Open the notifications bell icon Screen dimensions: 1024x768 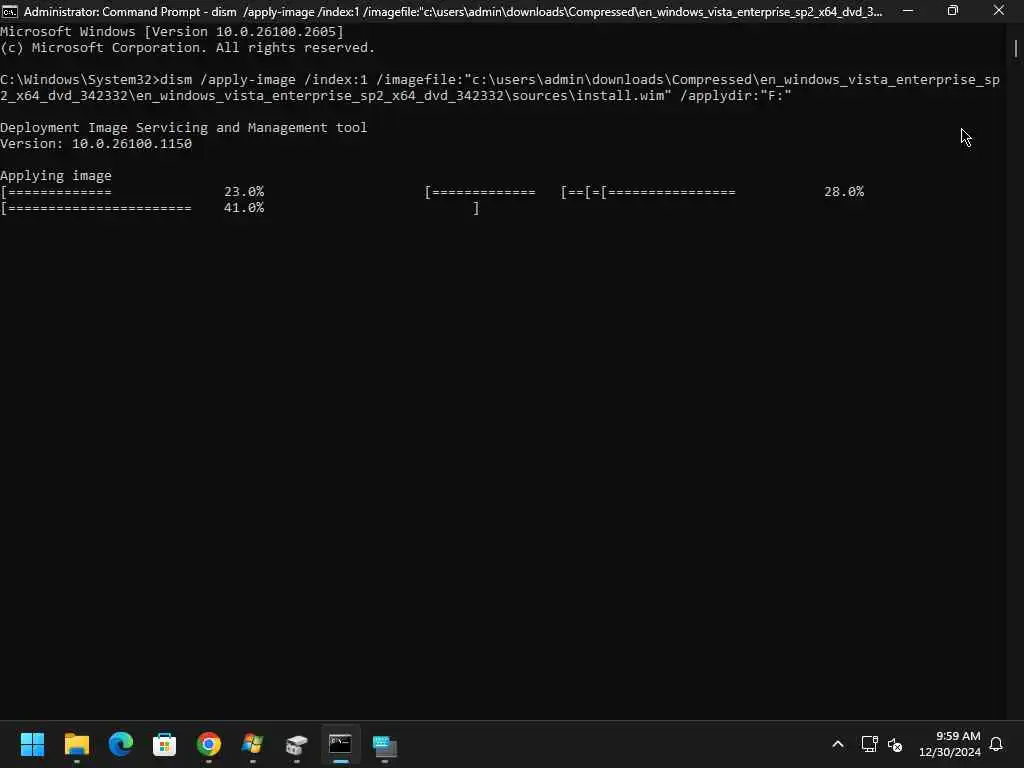(996, 744)
